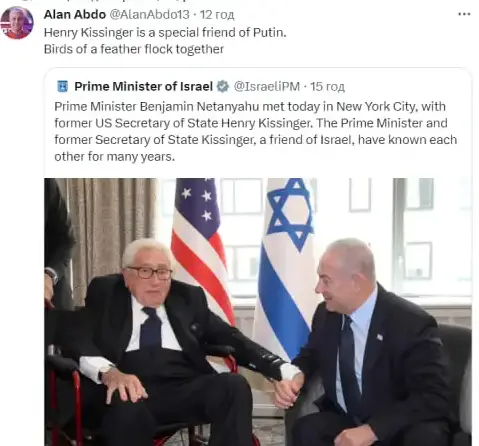Screen dimensions: 479x446
Task: Click the Alan Abdo display name
Action: click(x=75, y=14)
